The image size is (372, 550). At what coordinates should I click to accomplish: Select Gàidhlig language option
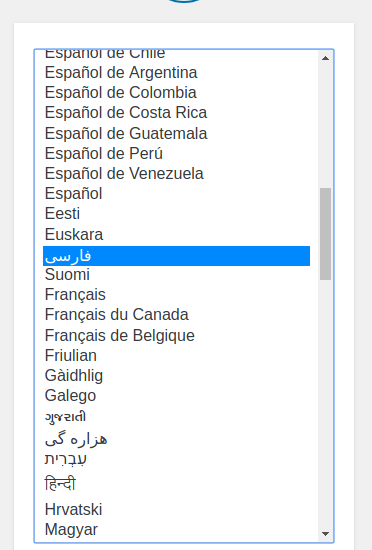point(176,376)
